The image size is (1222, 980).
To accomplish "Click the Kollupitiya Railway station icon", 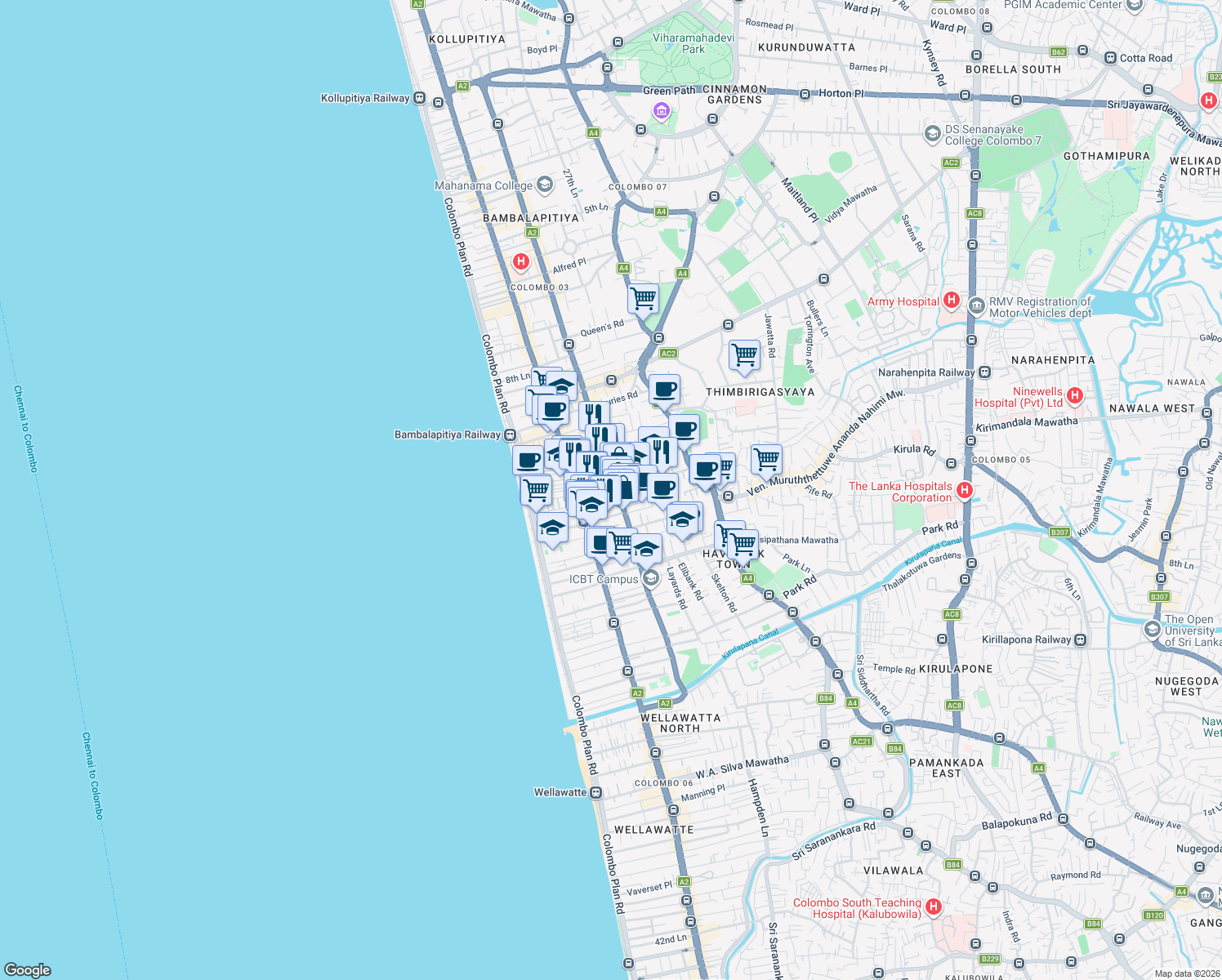I will point(419,98).
